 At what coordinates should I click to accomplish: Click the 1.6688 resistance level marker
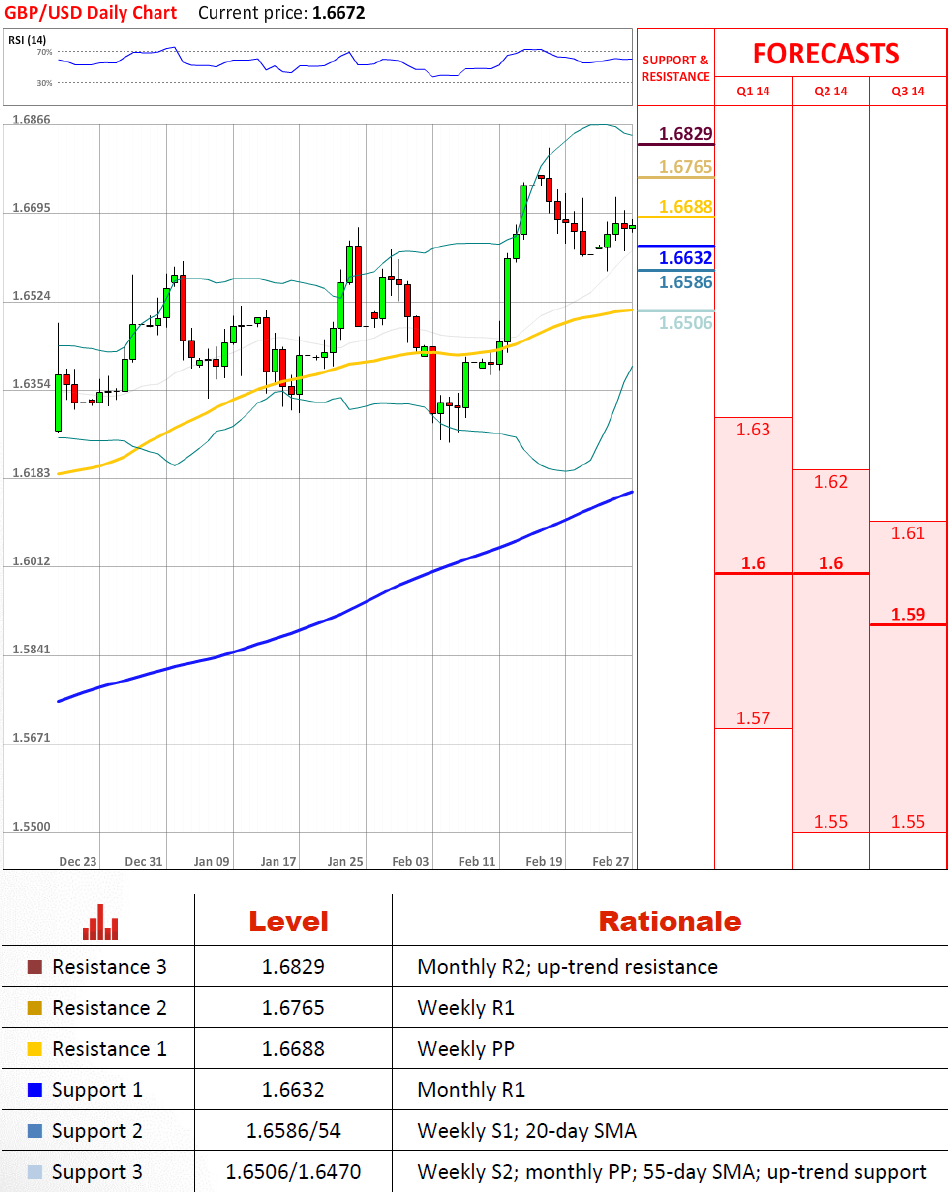click(686, 207)
